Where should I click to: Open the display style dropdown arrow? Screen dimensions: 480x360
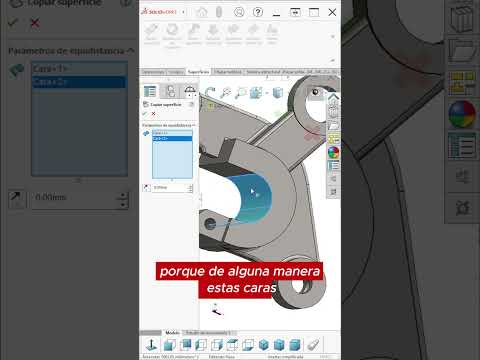[x=267, y=93]
